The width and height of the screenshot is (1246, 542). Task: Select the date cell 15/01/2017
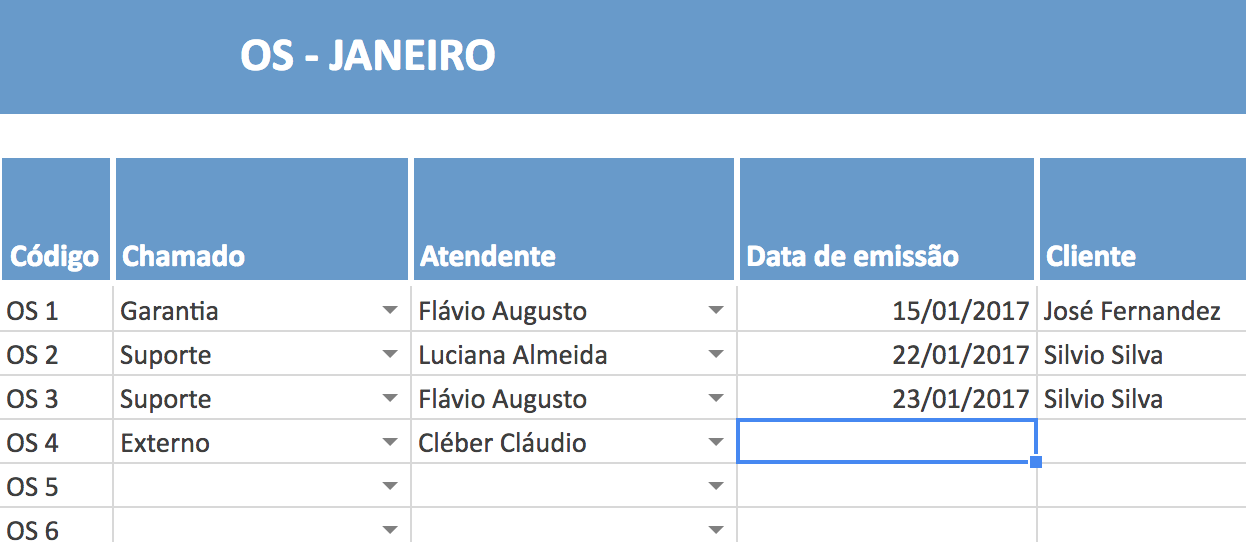[886, 311]
